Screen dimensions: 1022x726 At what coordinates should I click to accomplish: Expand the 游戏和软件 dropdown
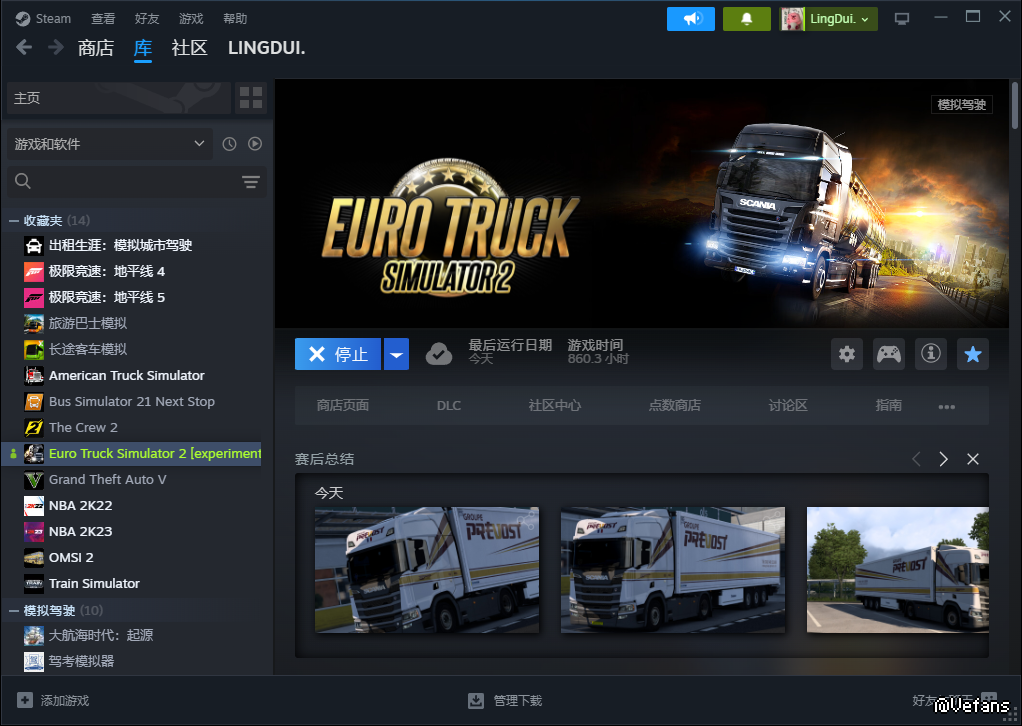click(x=110, y=144)
